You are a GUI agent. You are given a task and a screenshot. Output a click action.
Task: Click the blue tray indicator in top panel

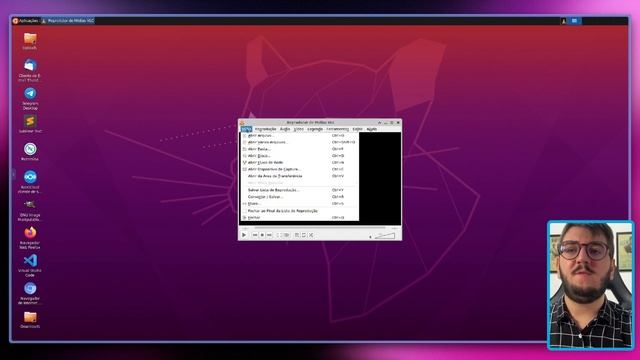pyautogui.click(x=575, y=21)
